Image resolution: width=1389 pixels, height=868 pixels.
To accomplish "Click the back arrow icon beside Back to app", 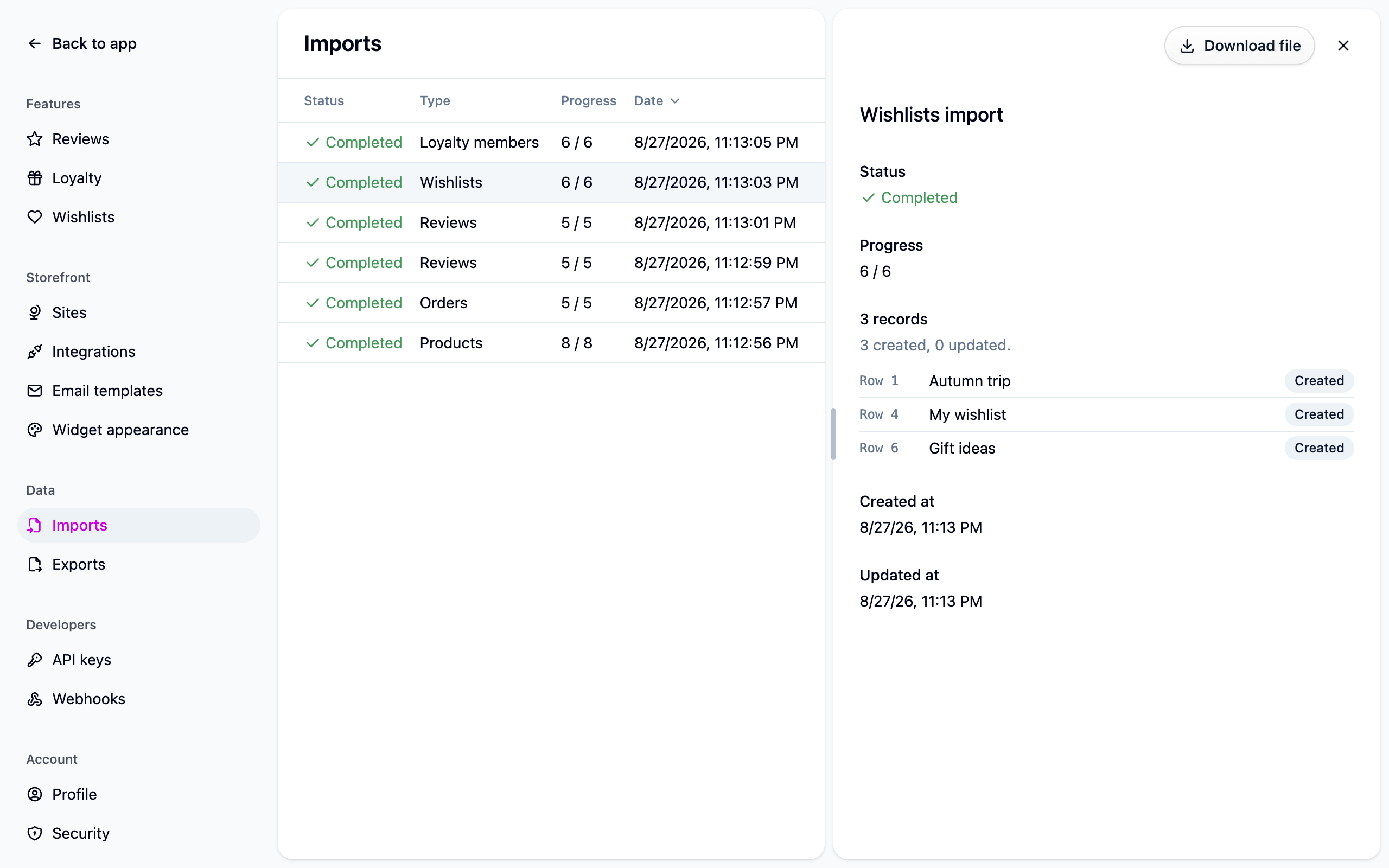I will click(34, 43).
